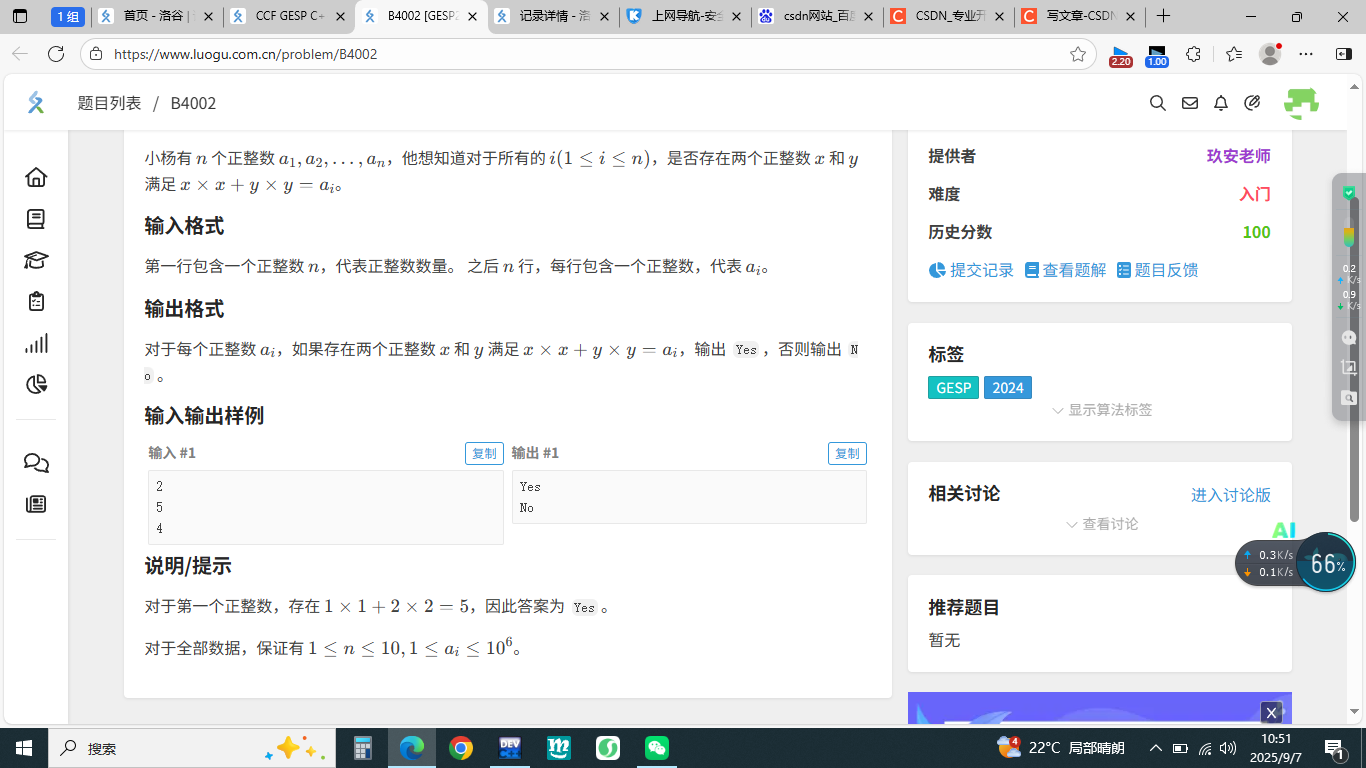Show hidden system tray icons chevron
The height and width of the screenshot is (768, 1366).
click(x=1156, y=748)
